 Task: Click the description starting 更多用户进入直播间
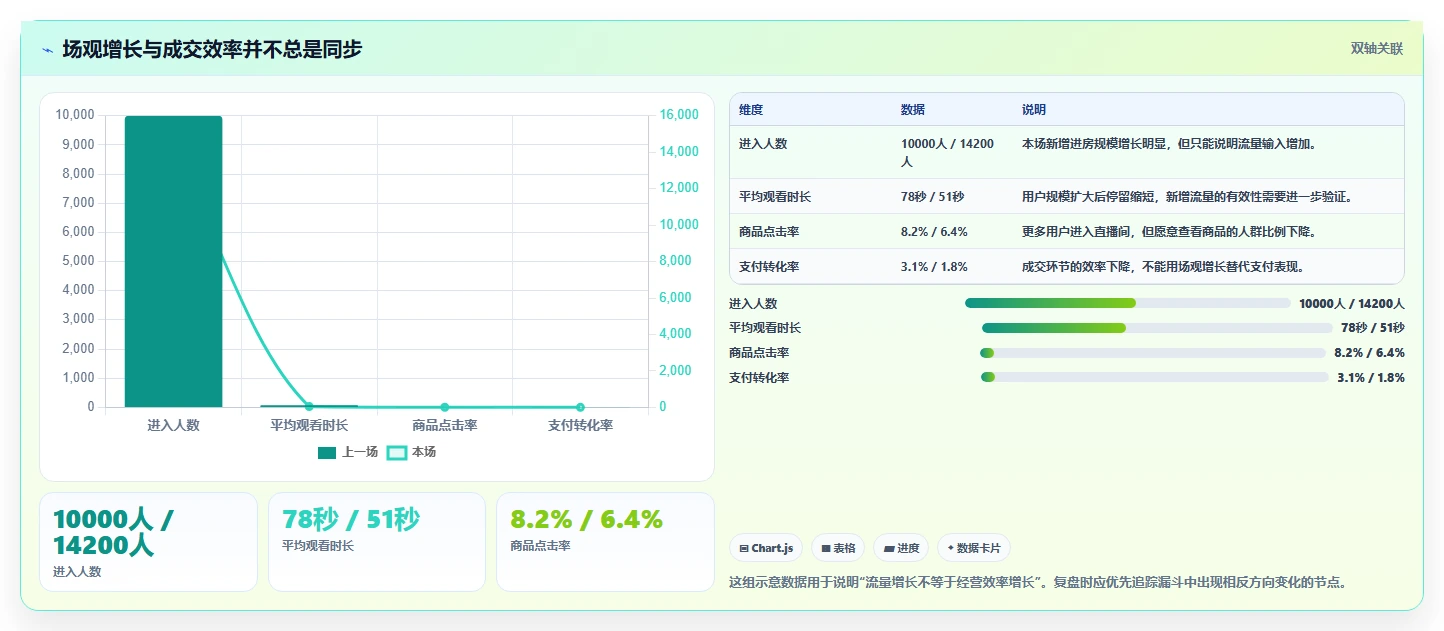pos(1169,232)
